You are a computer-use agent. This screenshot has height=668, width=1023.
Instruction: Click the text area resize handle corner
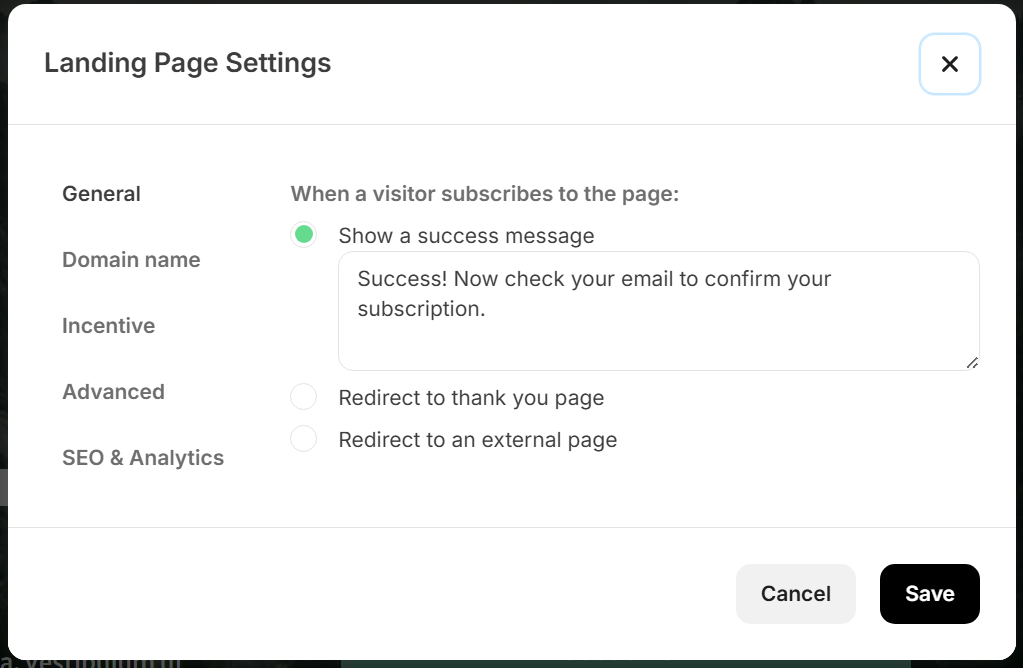(972, 363)
